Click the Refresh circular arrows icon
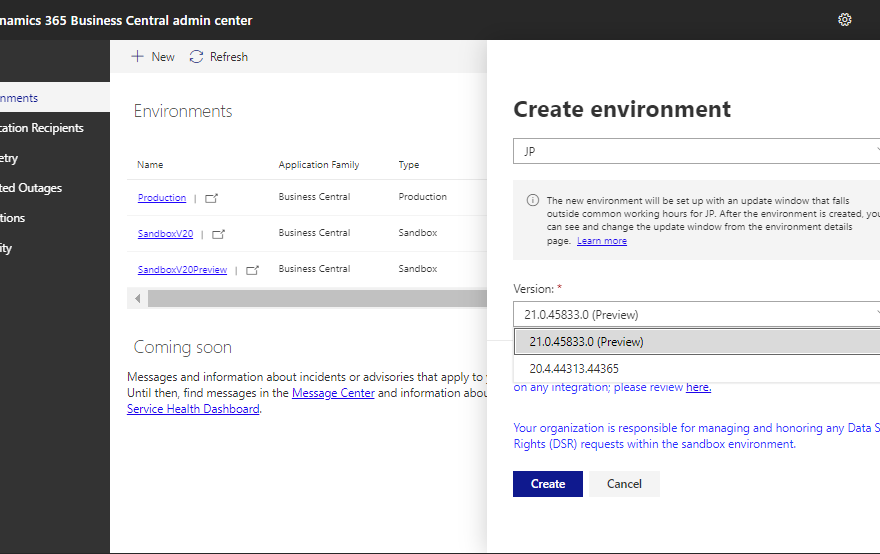Viewport: 880px width, 554px height. pos(196,56)
